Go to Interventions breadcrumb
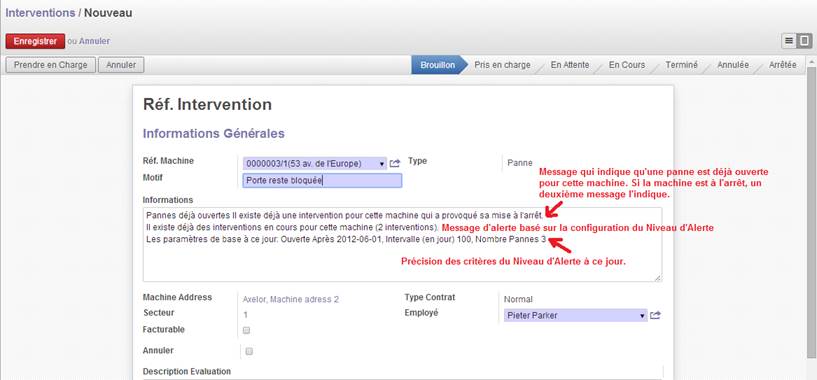 click(40, 13)
